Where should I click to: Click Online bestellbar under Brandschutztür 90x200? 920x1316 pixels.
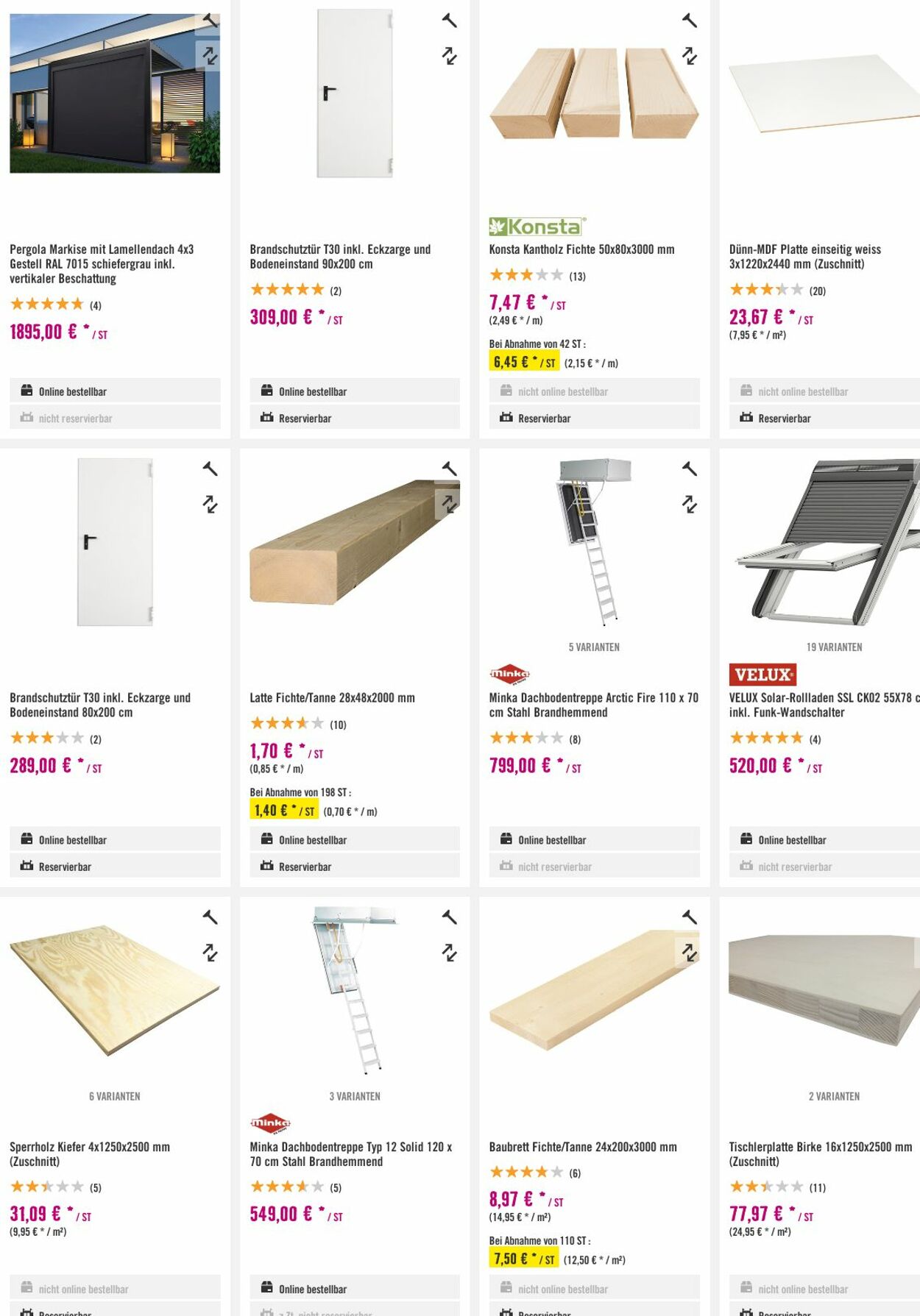312,391
